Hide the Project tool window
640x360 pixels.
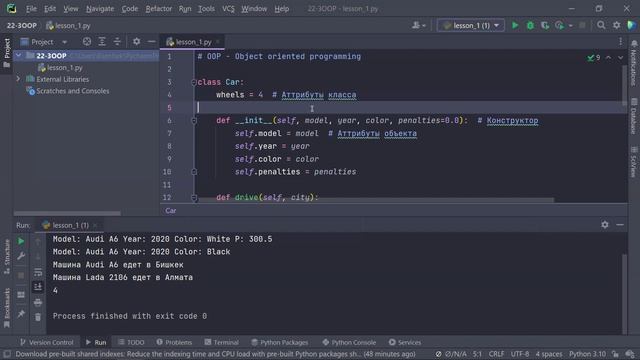pyautogui.click(x=151, y=42)
